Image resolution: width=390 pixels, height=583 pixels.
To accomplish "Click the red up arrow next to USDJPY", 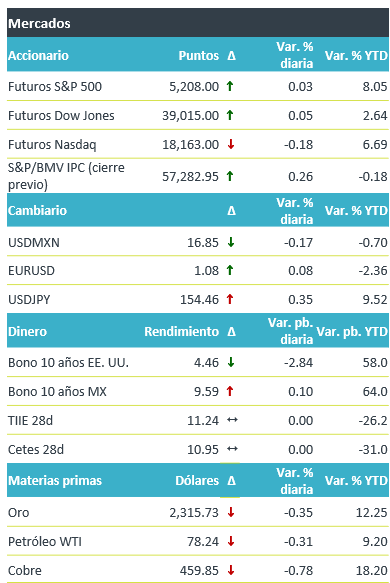I will (230, 299).
